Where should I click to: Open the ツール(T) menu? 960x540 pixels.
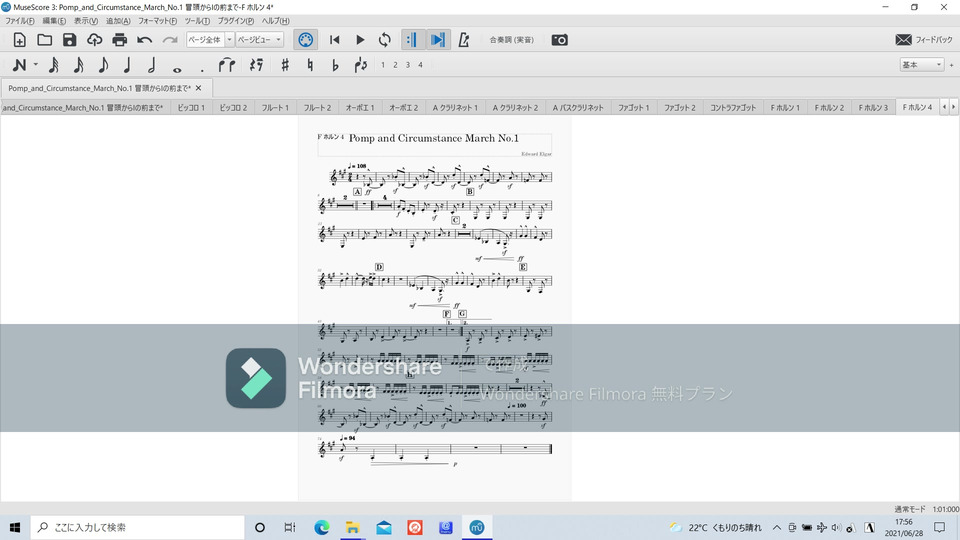click(197, 21)
